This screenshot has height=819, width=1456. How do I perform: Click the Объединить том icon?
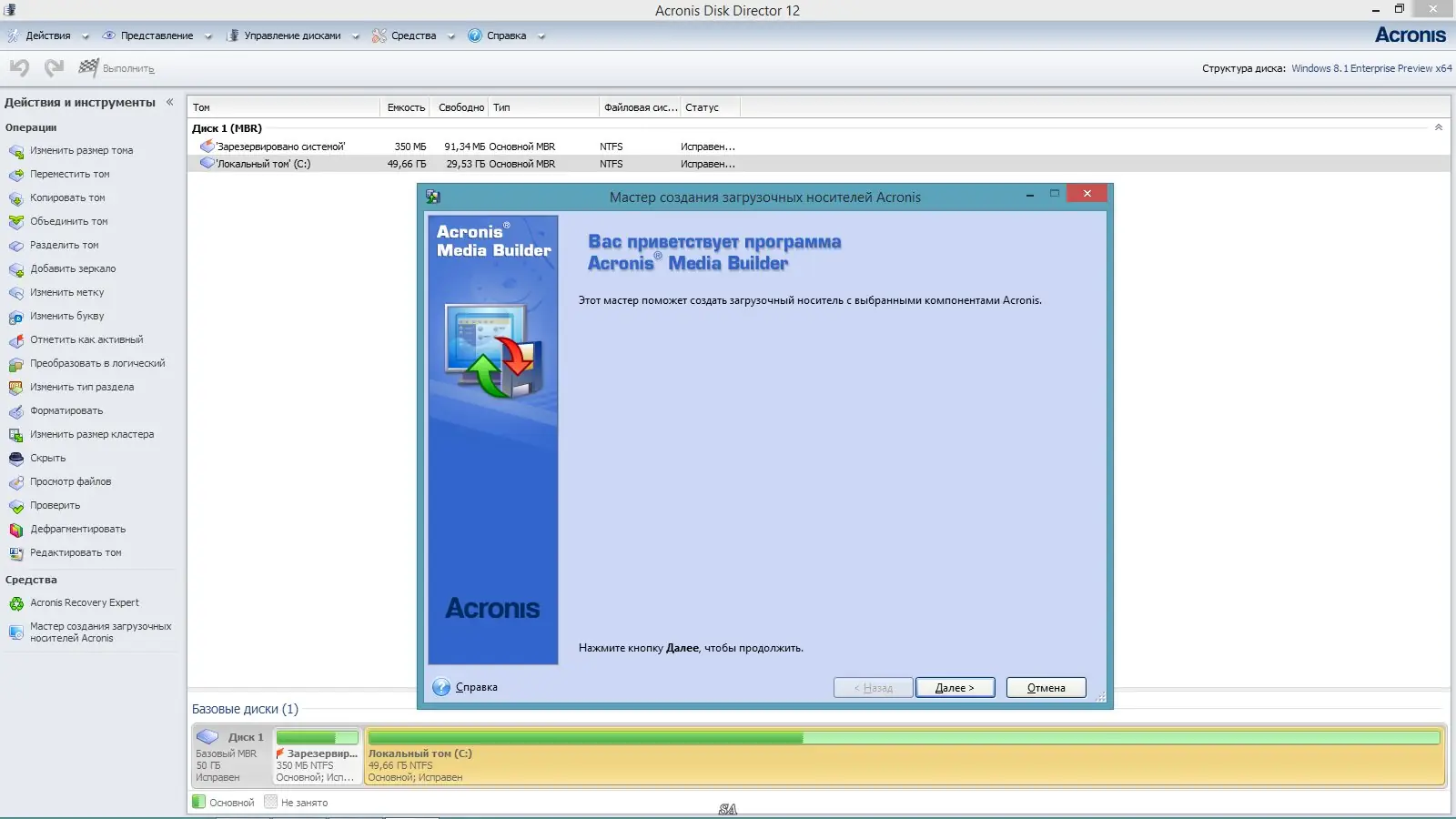click(x=16, y=222)
